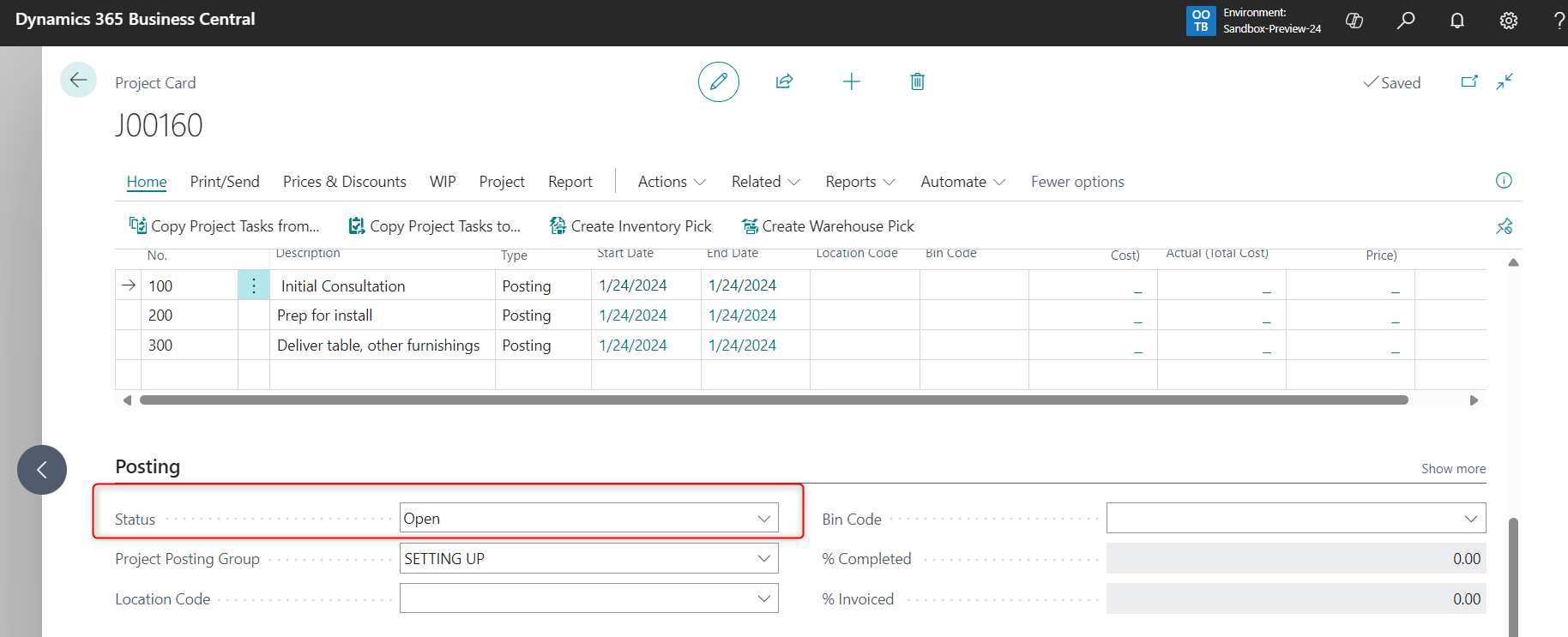
Task: Open the Project tab
Action: click(x=502, y=182)
